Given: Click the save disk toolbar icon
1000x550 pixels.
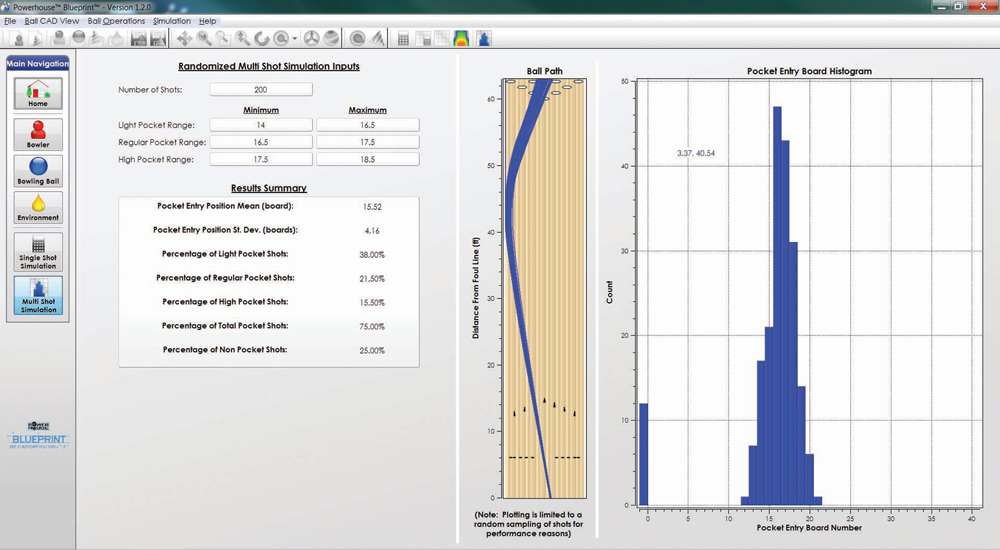Looking at the screenshot, I should (x=138, y=39).
